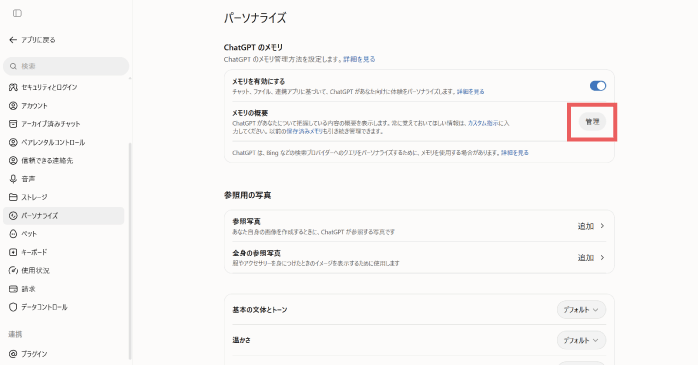
Task: Click the back arrow icon beside アプリに戻る
Action: pos(13,40)
